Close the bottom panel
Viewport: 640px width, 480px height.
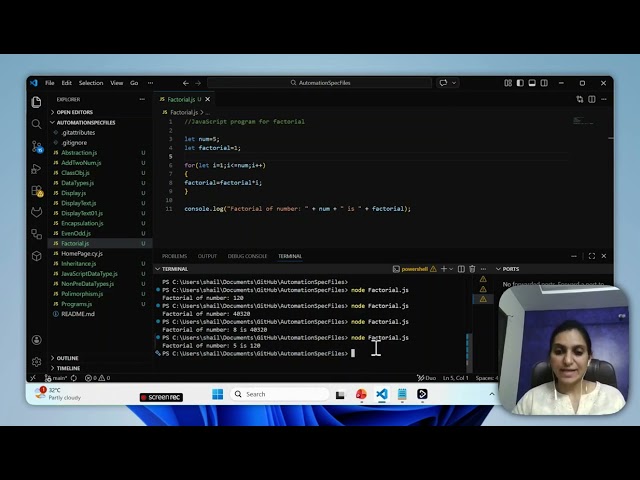tap(604, 256)
